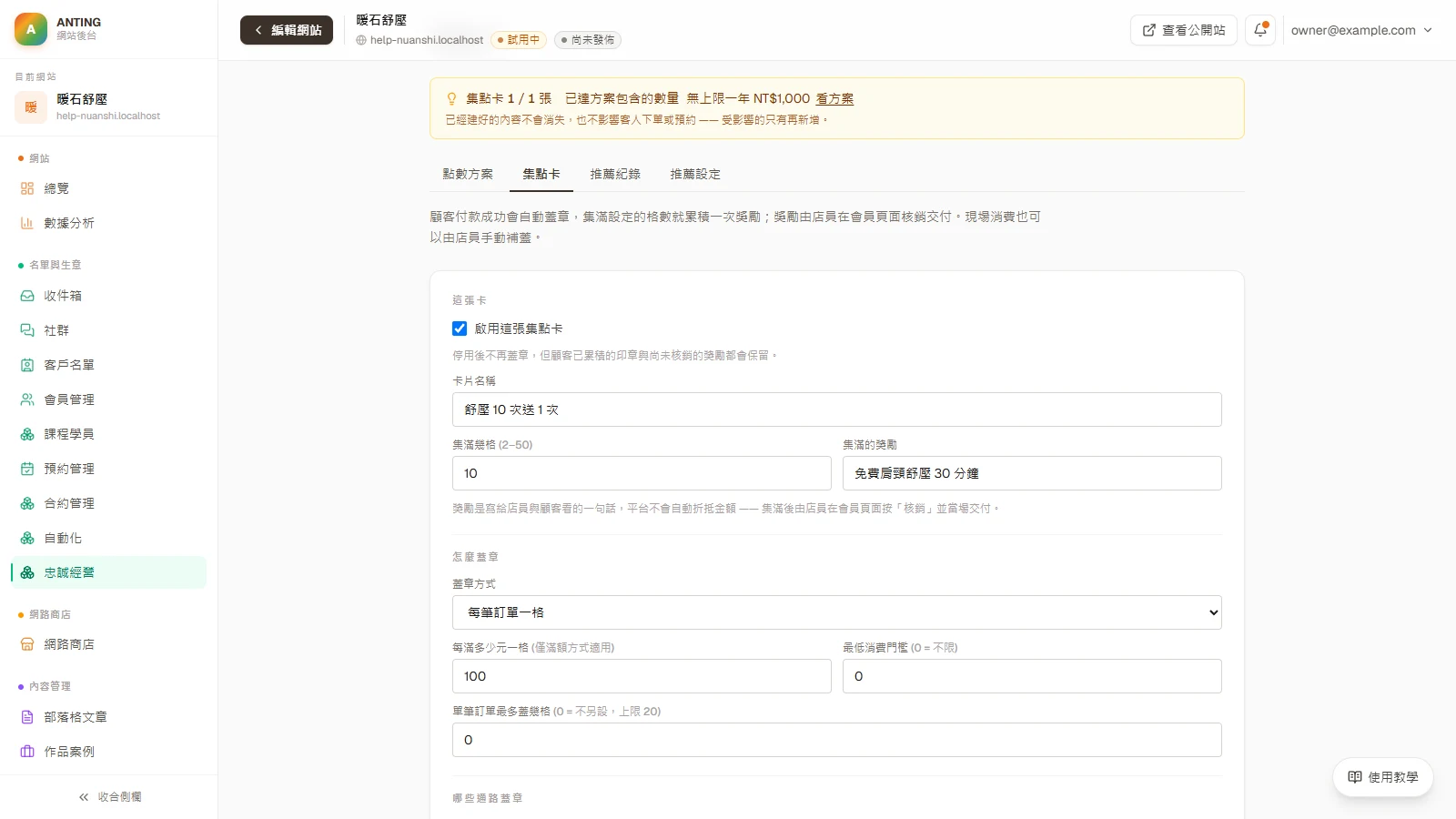Viewport: 1456px width, 819px height.
Task: Open 預約管理 calendar icon
Action: 27,469
